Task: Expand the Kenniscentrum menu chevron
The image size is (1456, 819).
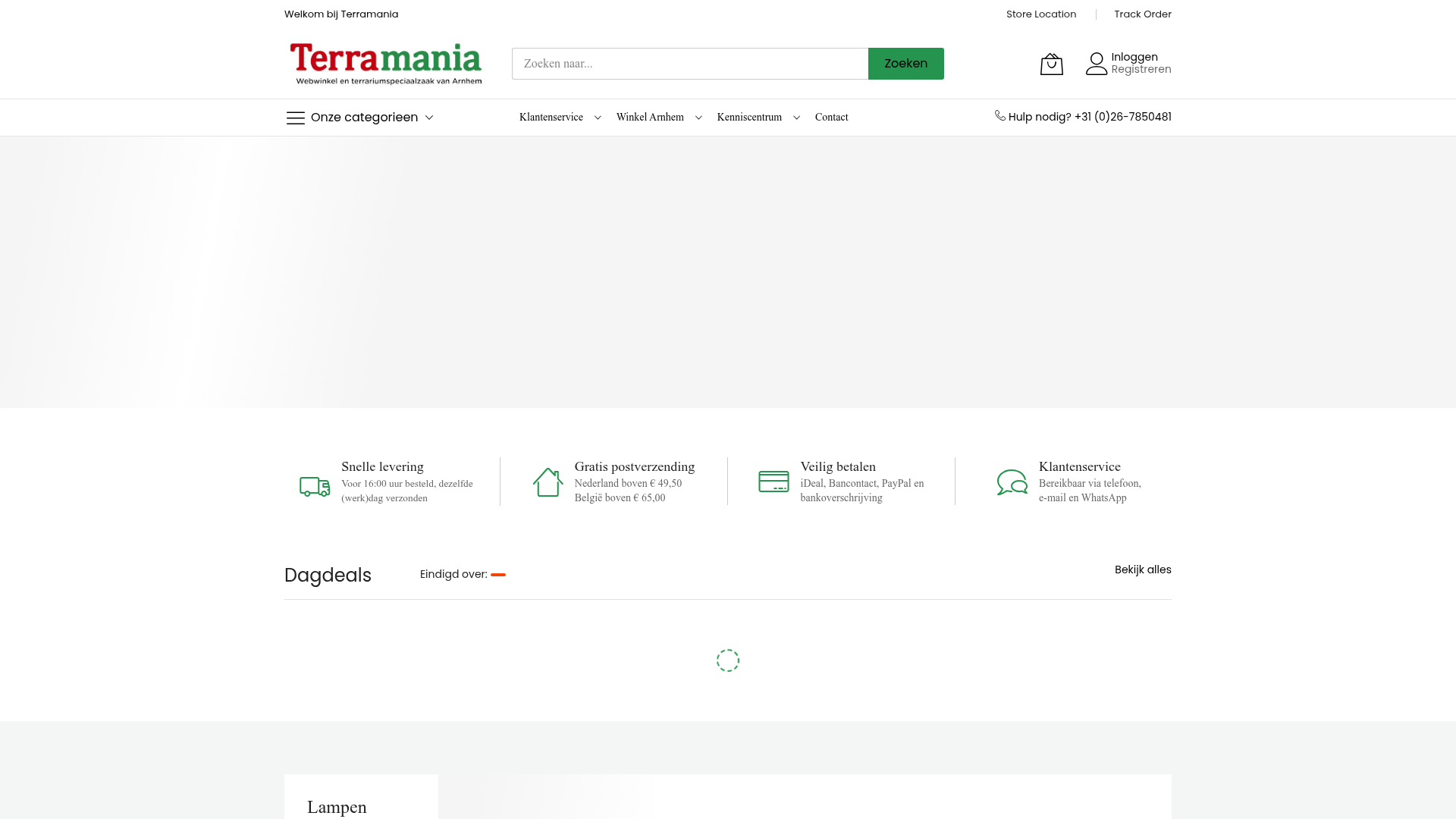Action: coord(796,118)
